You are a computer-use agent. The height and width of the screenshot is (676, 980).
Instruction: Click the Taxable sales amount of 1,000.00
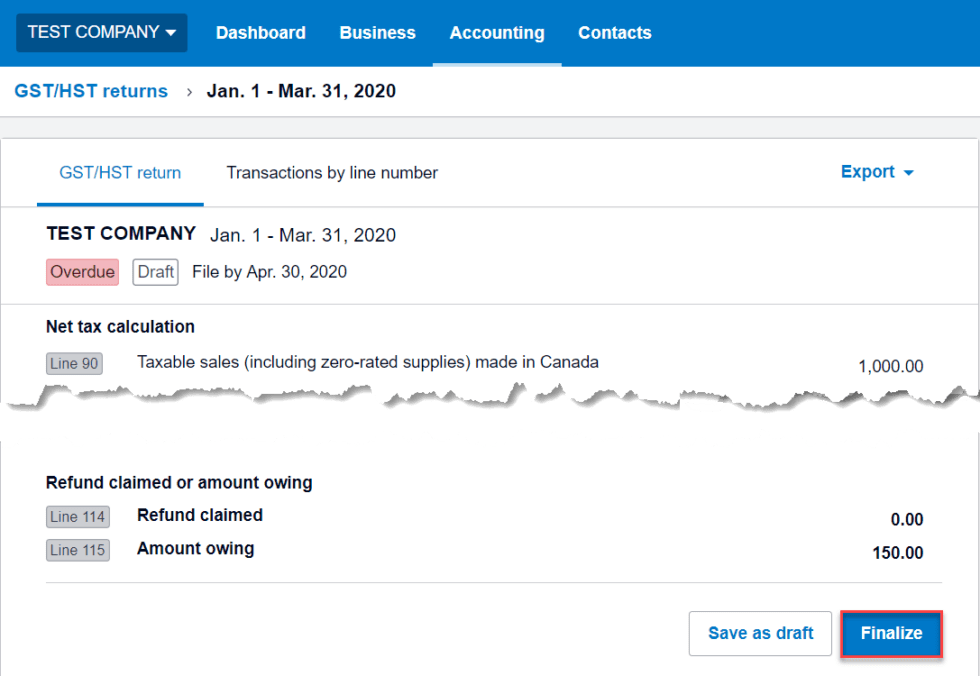pos(890,366)
